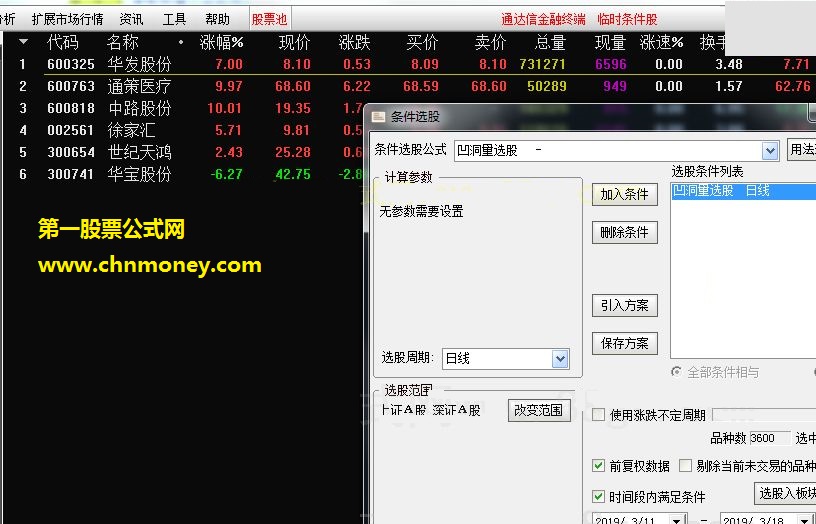Screen dimensions: 816x524
Task: Click 选股周期 日线 combo field
Action: click(505, 359)
